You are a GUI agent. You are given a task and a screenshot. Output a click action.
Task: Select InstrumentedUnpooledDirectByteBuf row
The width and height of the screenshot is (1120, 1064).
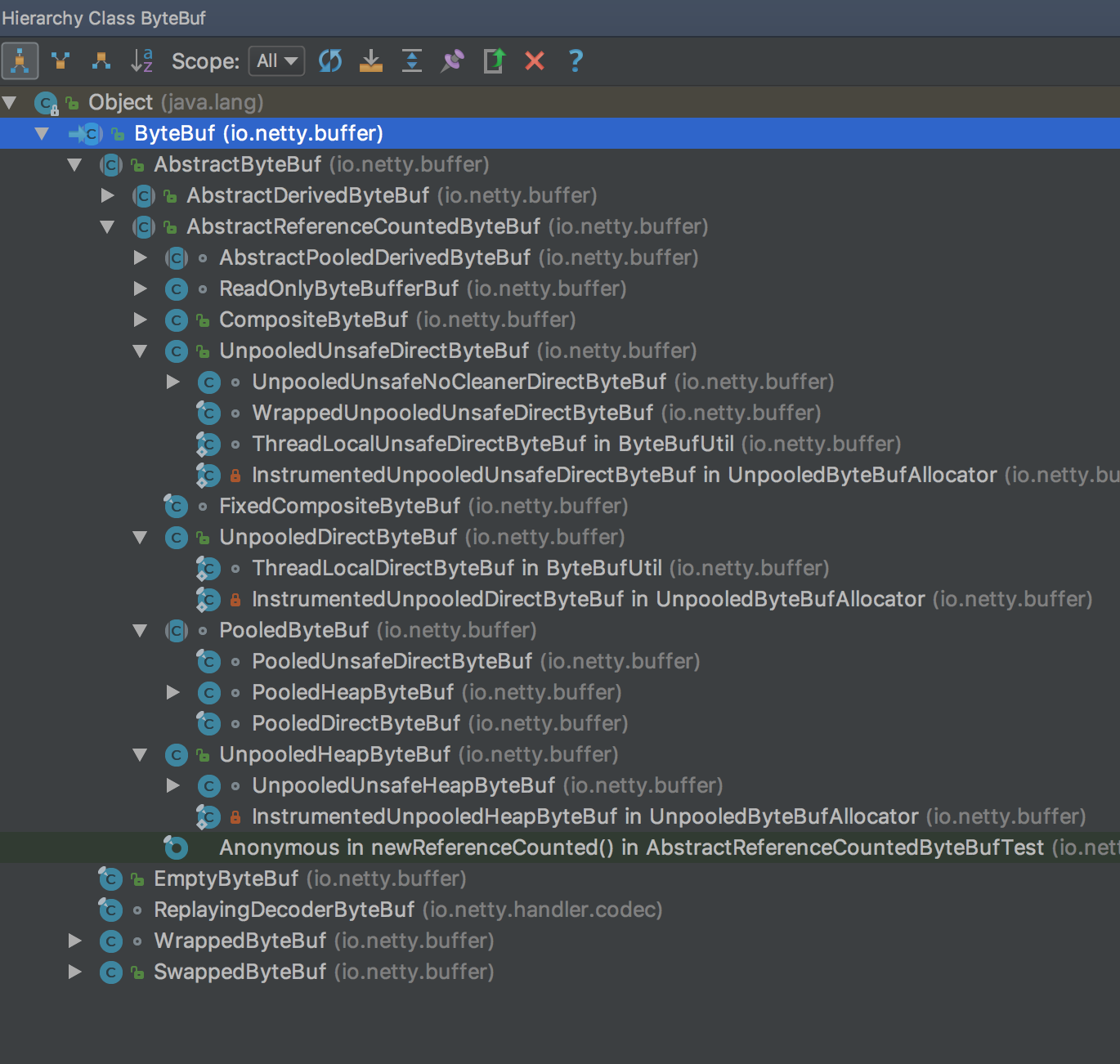pos(560,599)
